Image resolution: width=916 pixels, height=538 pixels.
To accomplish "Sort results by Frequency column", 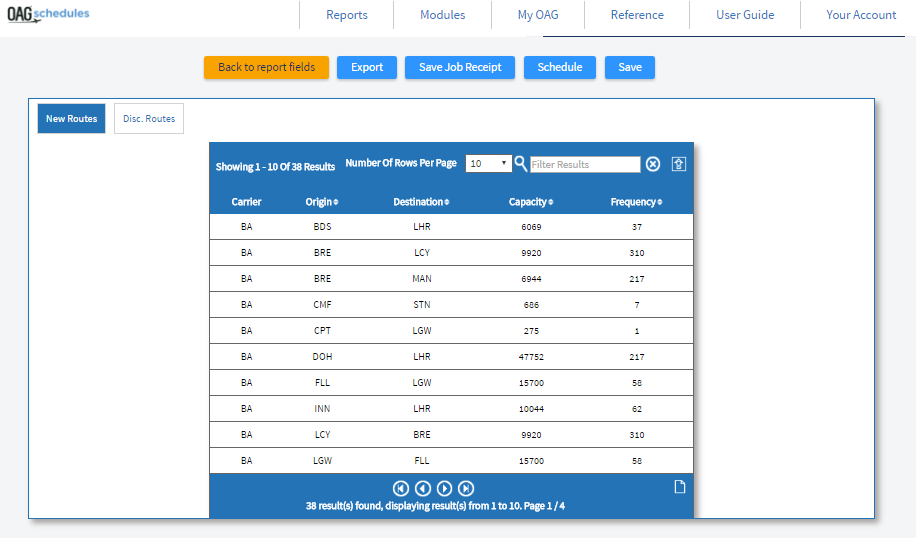I will coord(636,202).
